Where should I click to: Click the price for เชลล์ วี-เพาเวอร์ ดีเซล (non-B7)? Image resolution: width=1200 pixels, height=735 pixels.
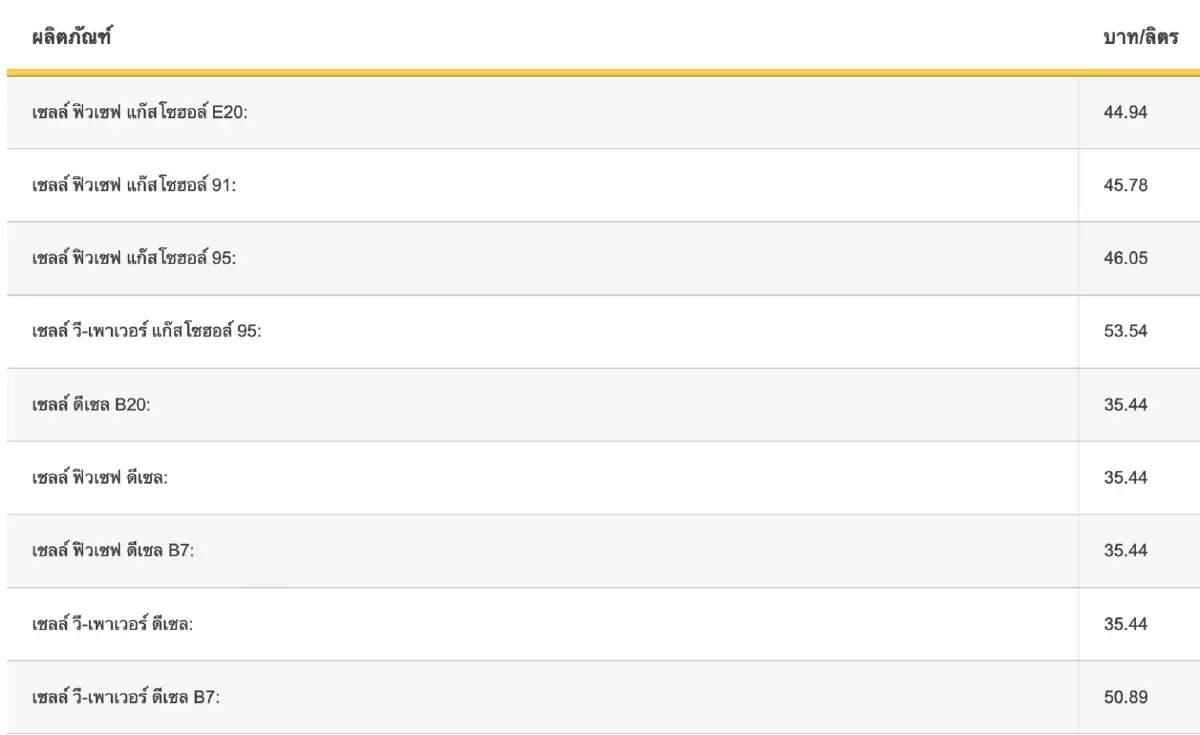coord(1125,624)
